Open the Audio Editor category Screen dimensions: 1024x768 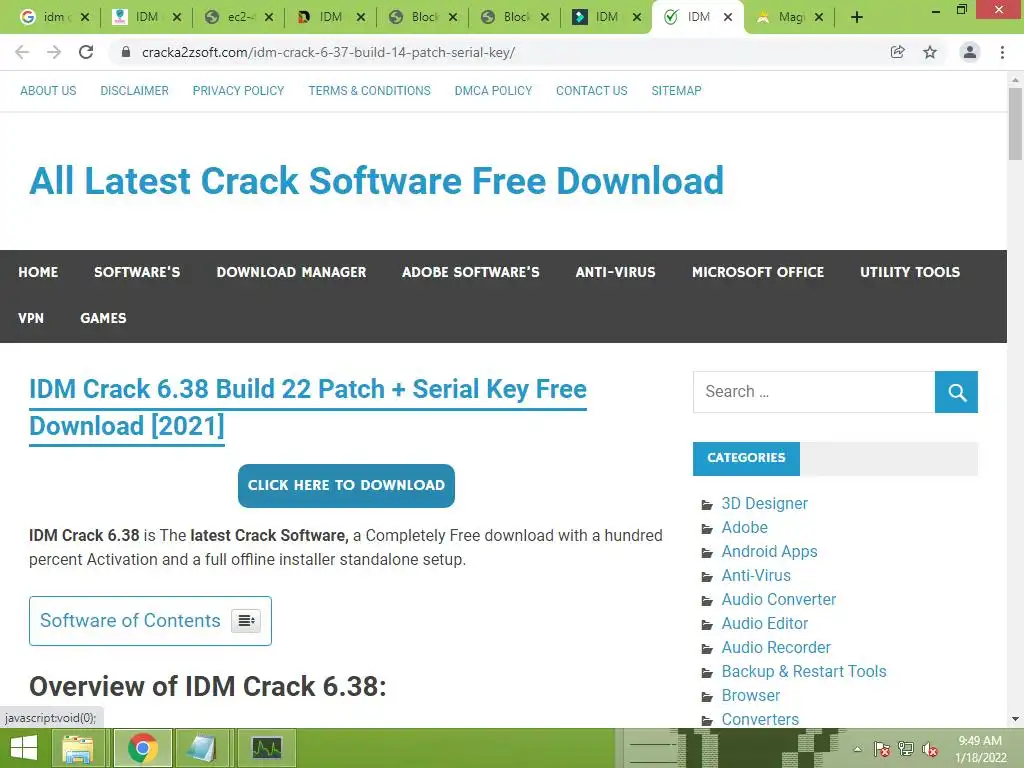765,624
